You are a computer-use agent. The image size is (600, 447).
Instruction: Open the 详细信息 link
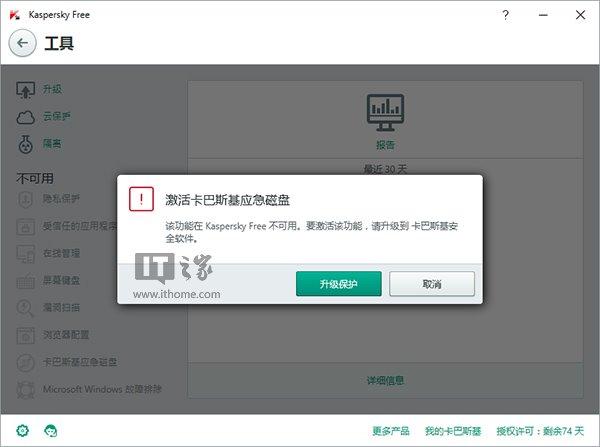385,380
